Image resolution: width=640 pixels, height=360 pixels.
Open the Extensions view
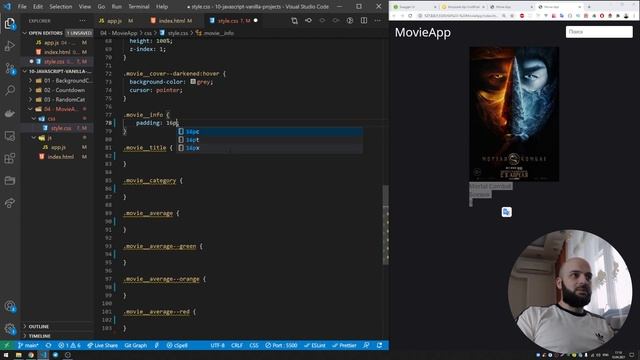10,158
